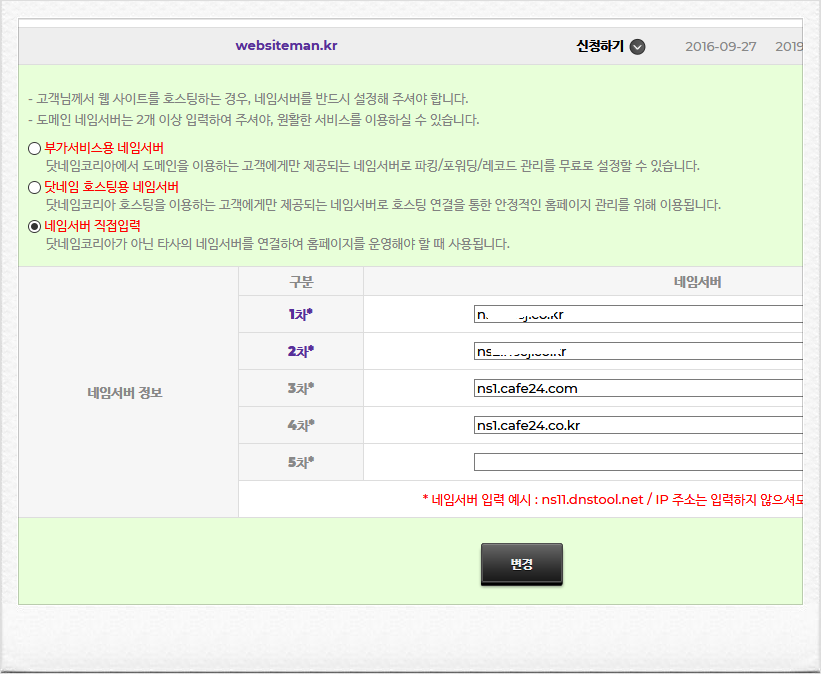Click the 닷네임 호스팅용 네임서버 red label
This screenshot has width=821, height=674.
112,187
